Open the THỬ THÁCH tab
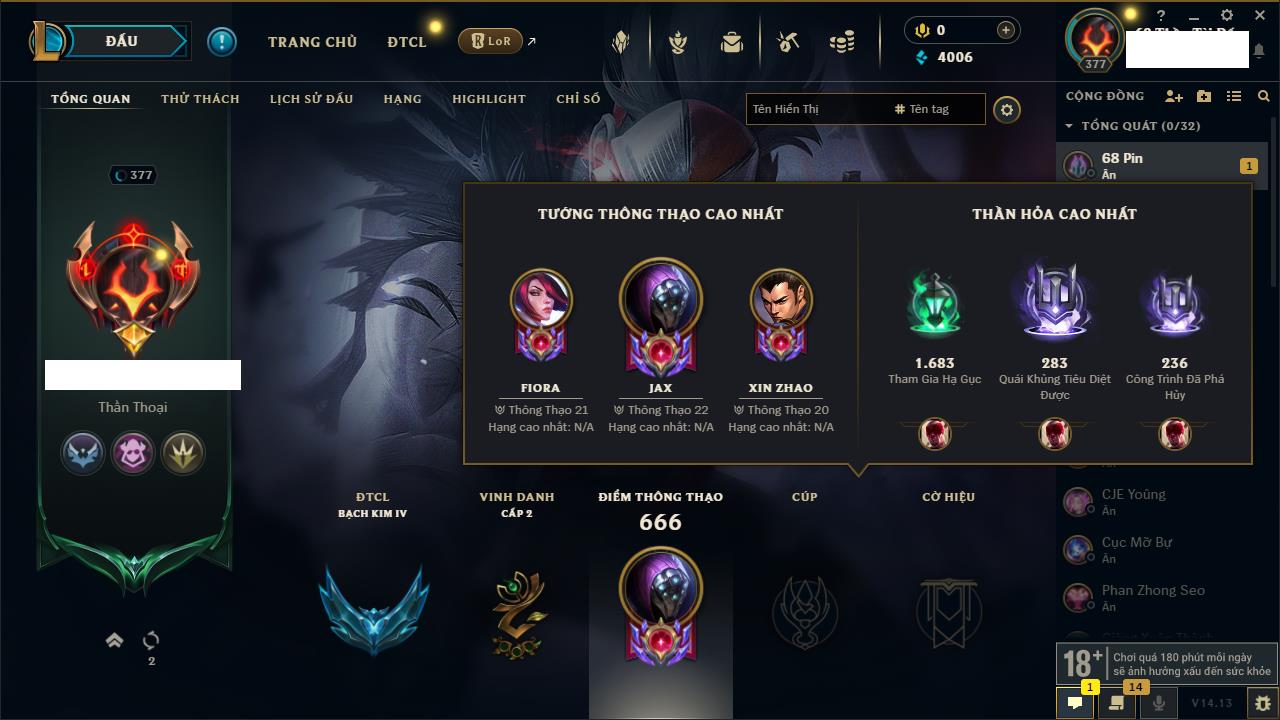 point(200,99)
